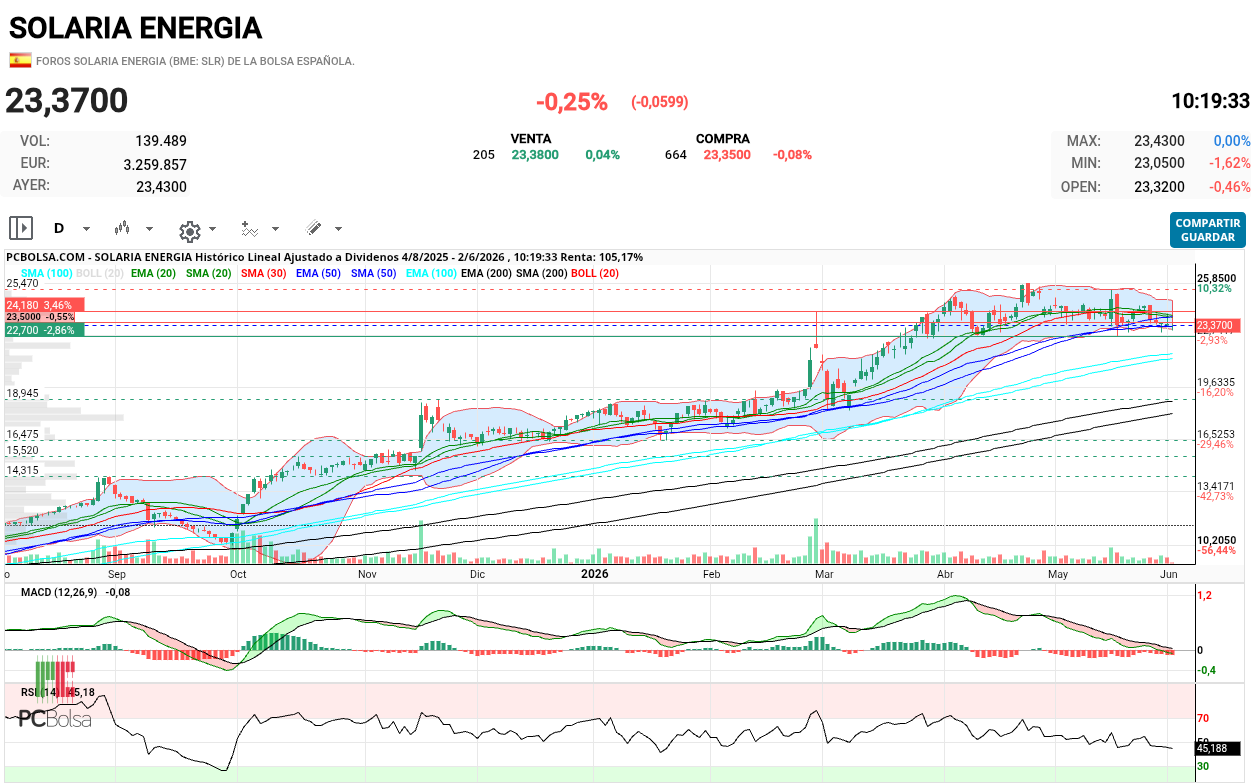Screen dimensions: 1256x783
Task: Click the VENTA price 23,3800
Action: 535,155
